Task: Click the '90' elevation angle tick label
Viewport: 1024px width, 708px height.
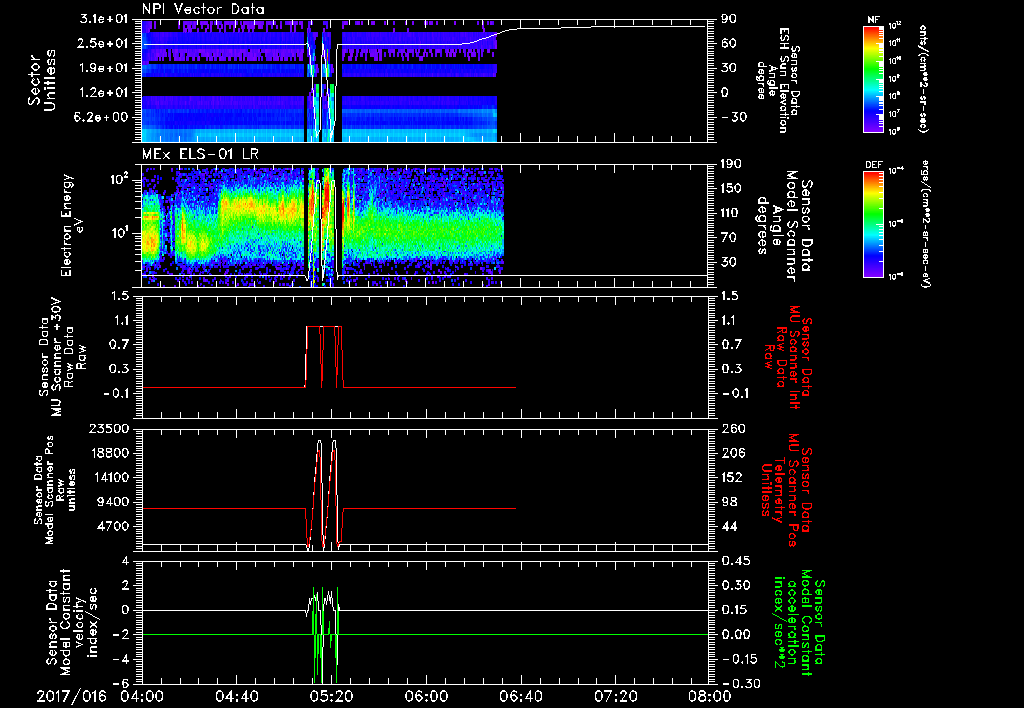Action: 729,19
